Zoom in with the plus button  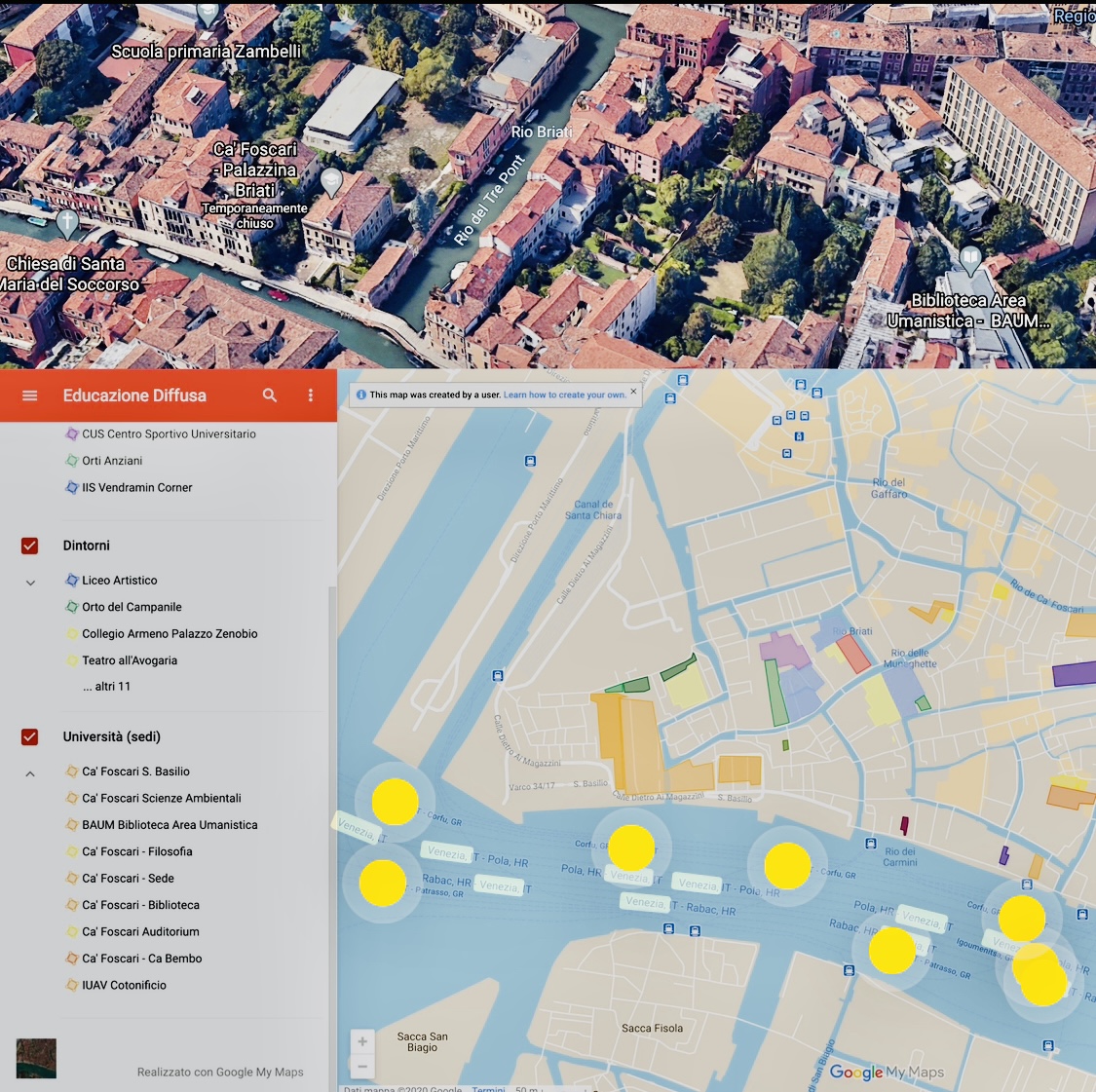pyautogui.click(x=362, y=1041)
